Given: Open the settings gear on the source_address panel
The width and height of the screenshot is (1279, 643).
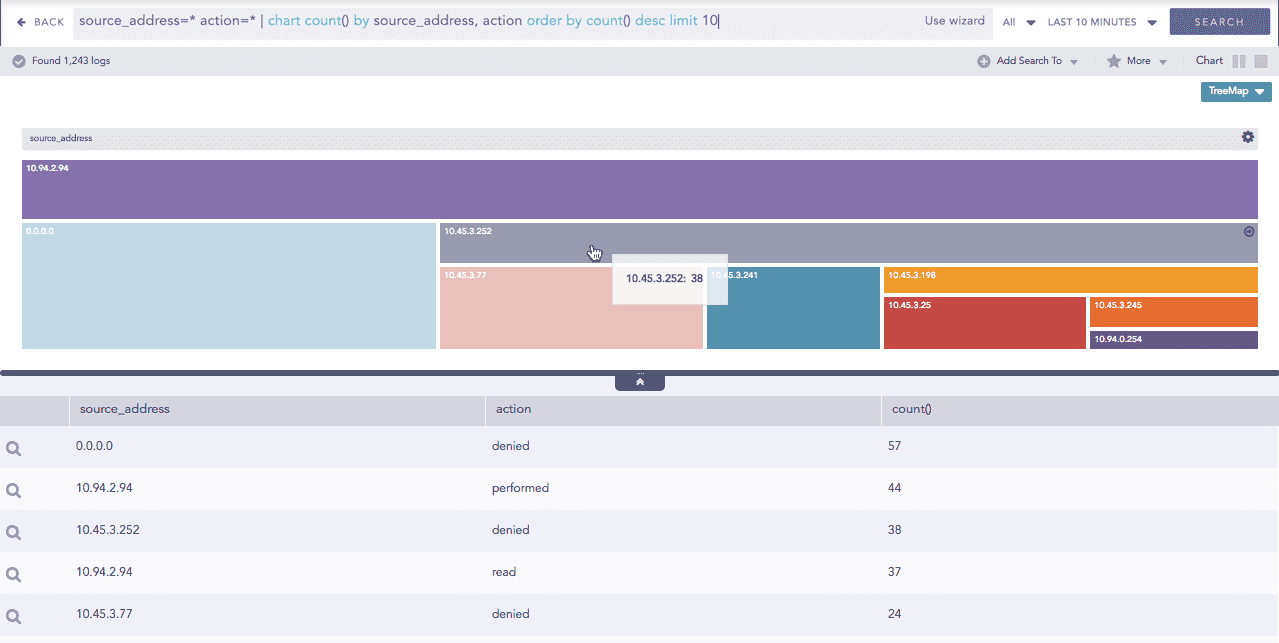Looking at the screenshot, I should click(1247, 137).
